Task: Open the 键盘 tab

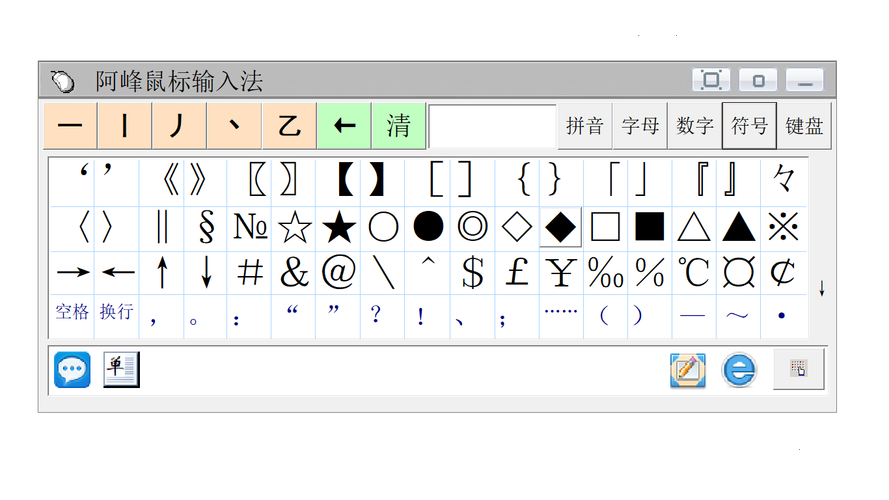Action: click(x=804, y=126)
